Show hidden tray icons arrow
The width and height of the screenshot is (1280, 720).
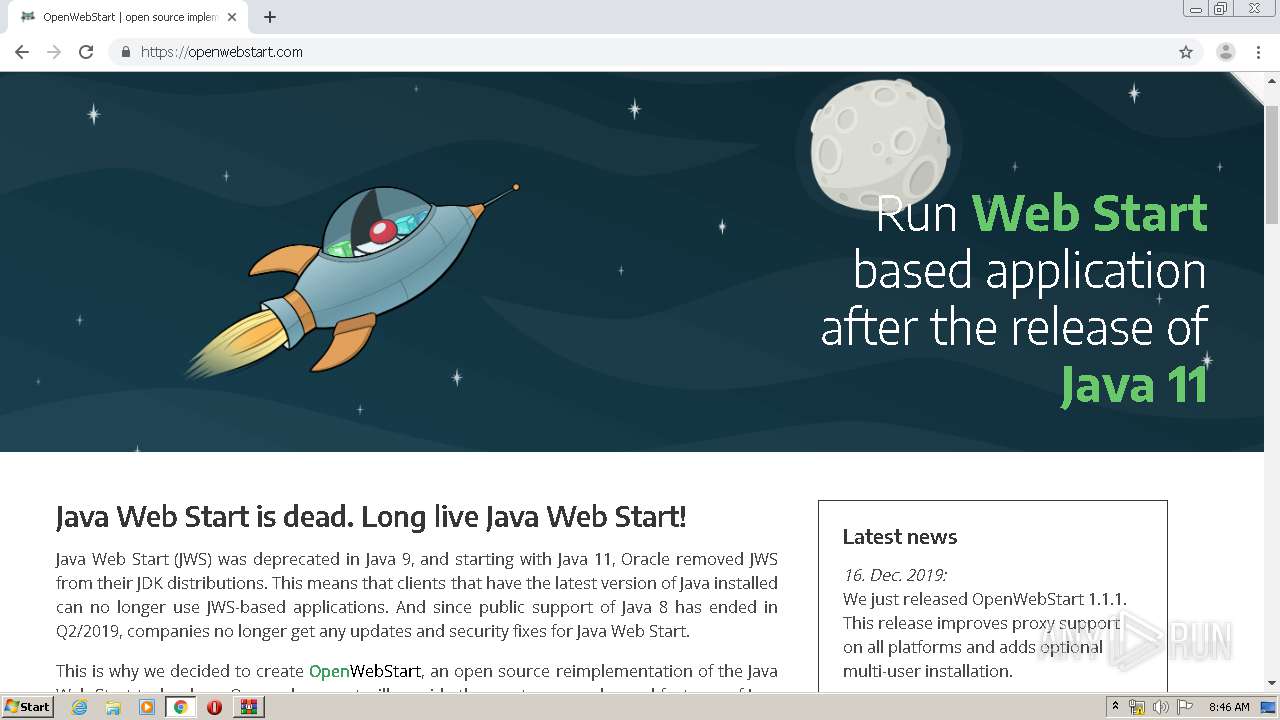click(1115, 707)
